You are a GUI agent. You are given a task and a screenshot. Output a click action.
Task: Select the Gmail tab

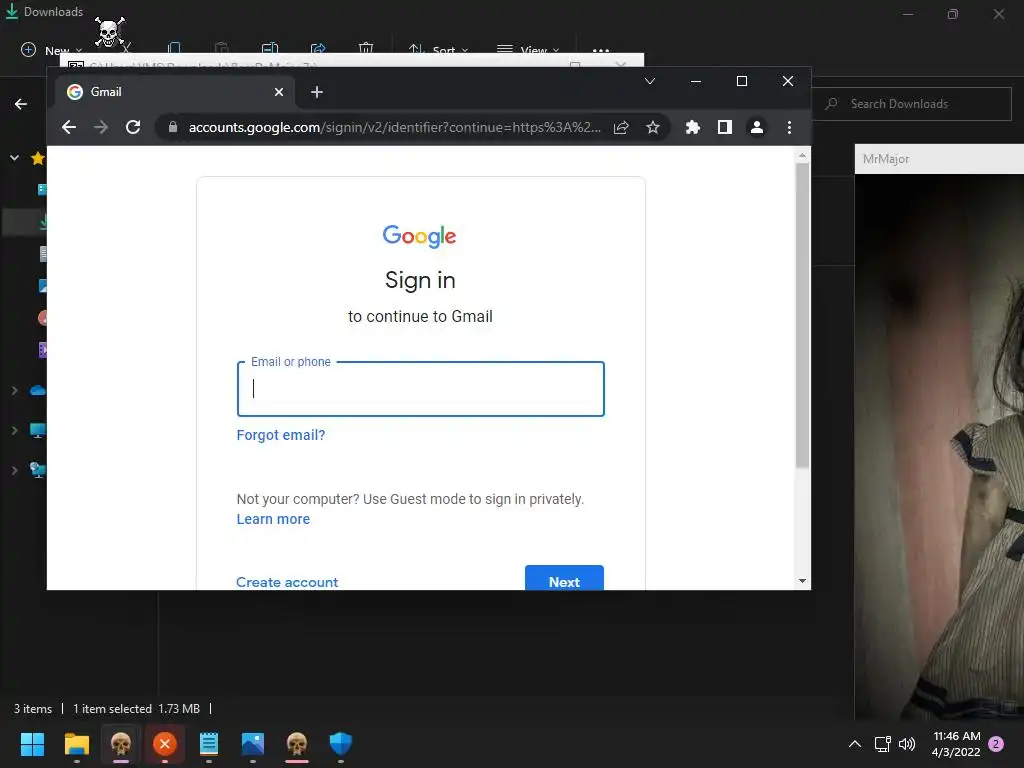(x=174, y=92)
